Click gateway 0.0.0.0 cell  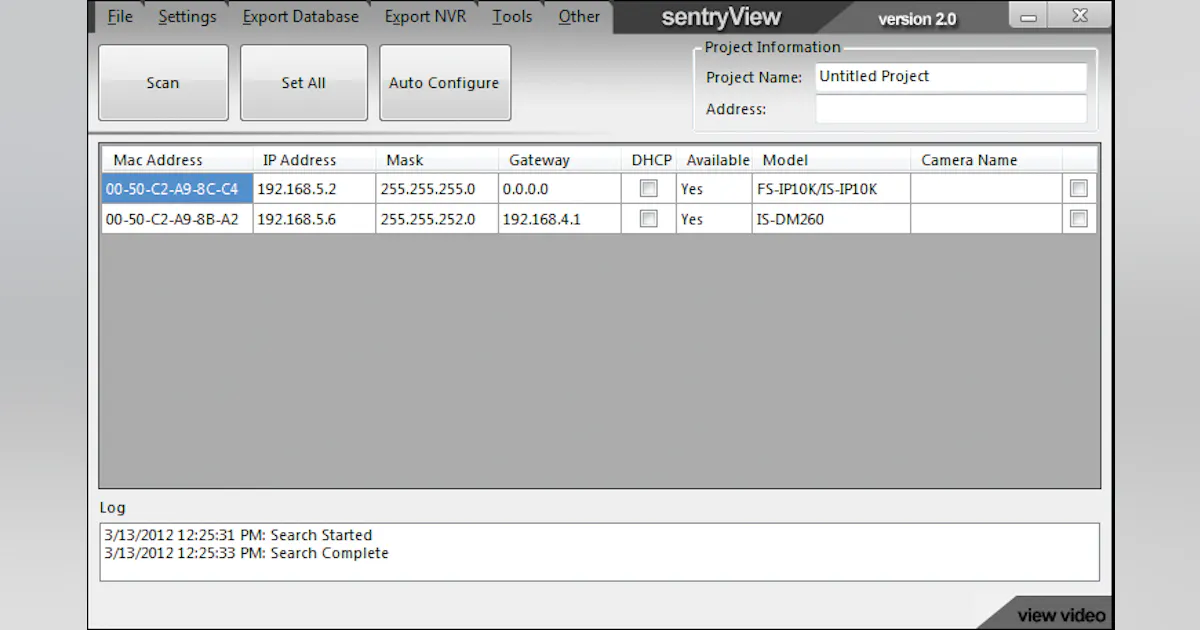point(559,188)
